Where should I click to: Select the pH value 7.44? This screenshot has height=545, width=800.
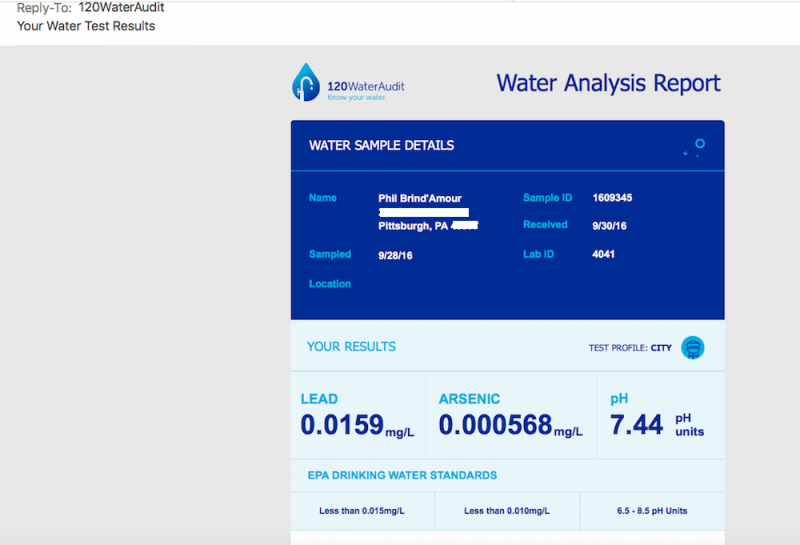click(x=636, y=425)
